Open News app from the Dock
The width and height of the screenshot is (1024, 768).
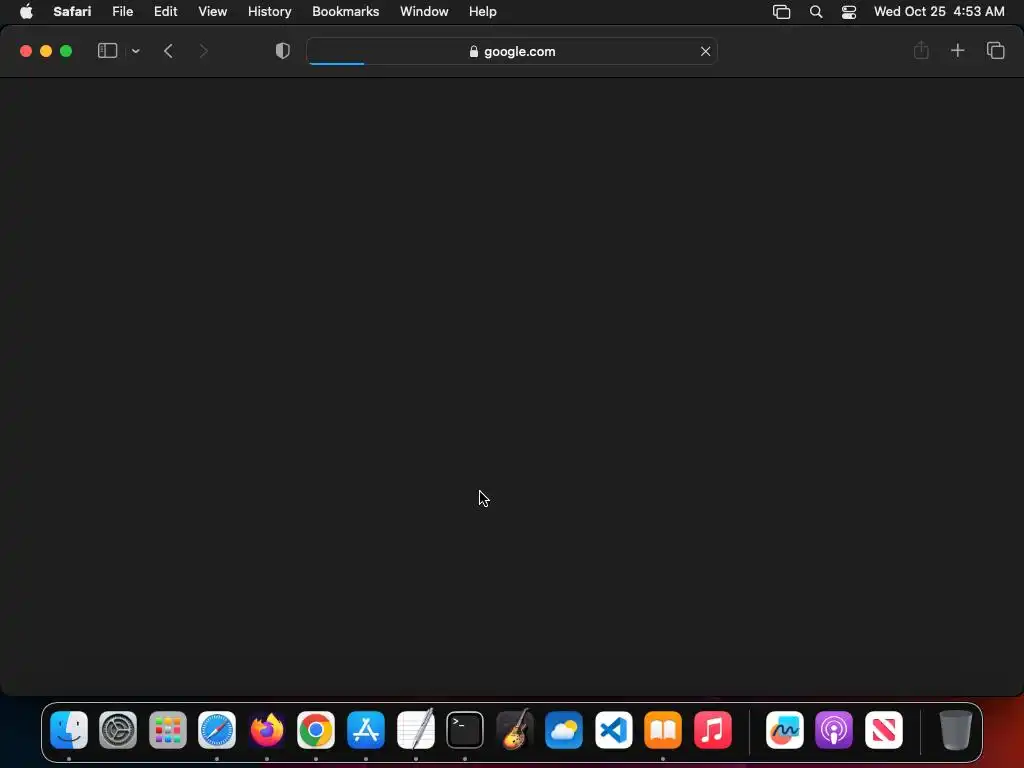click(x=884, y=729)
